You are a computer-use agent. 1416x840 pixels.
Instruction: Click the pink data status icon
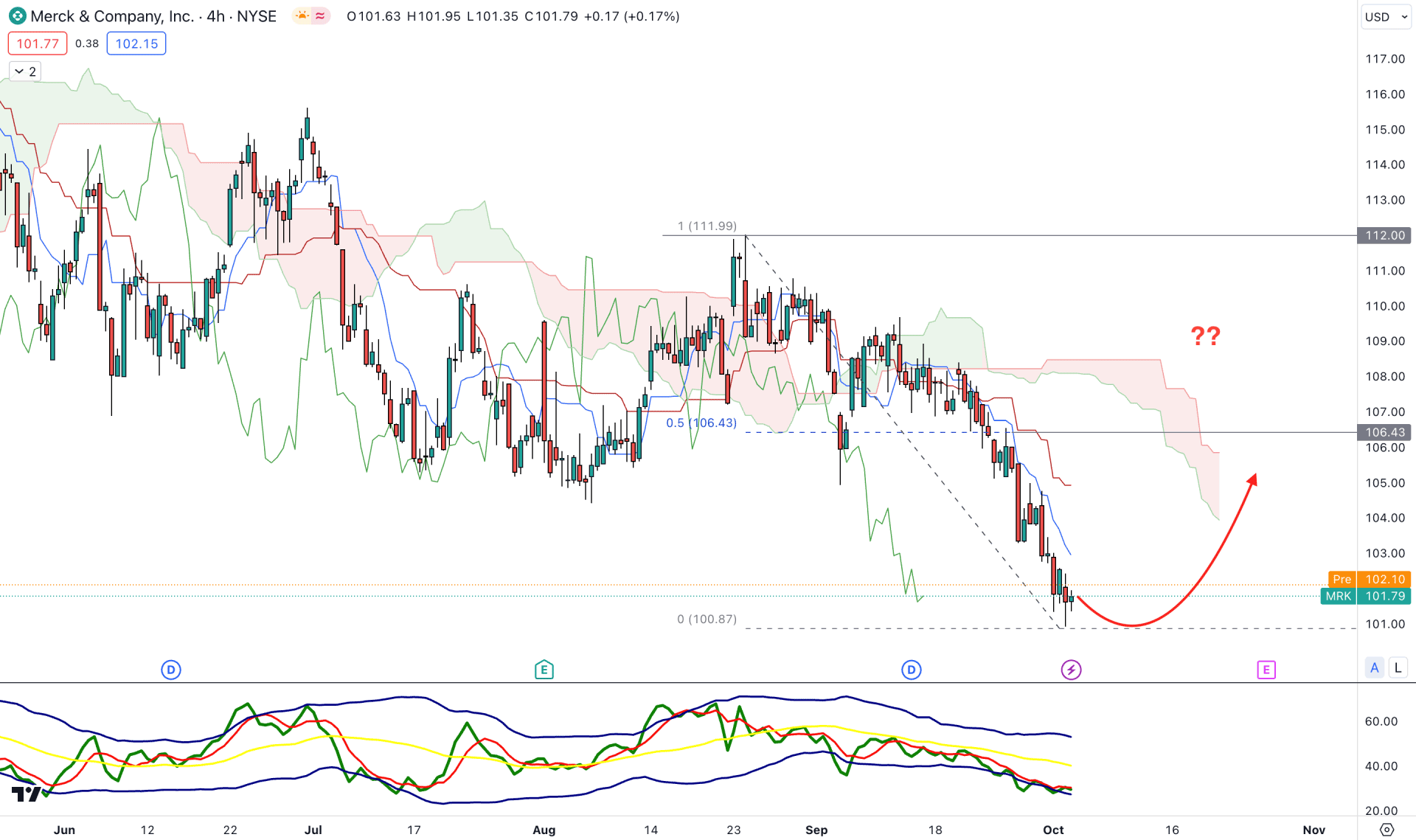[320, 16]
